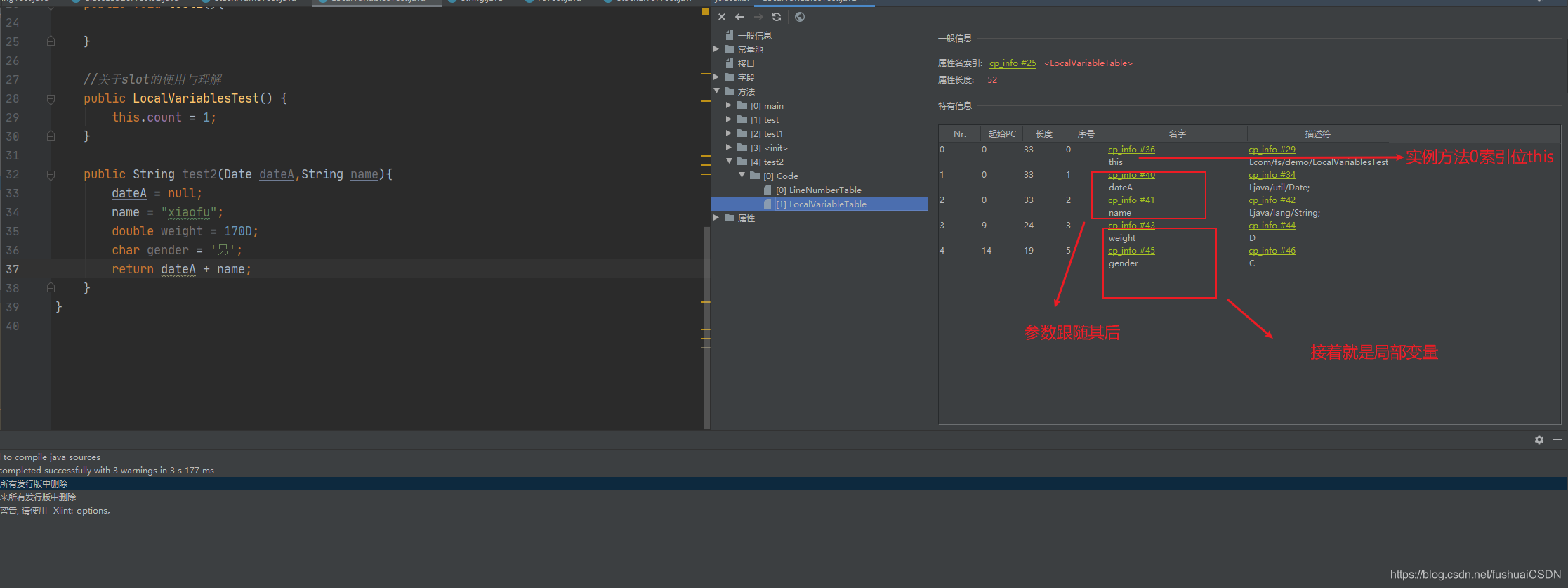Go back using the left arrow icon
This screenshot has height=588, width=1568.
tap(740, 17)
